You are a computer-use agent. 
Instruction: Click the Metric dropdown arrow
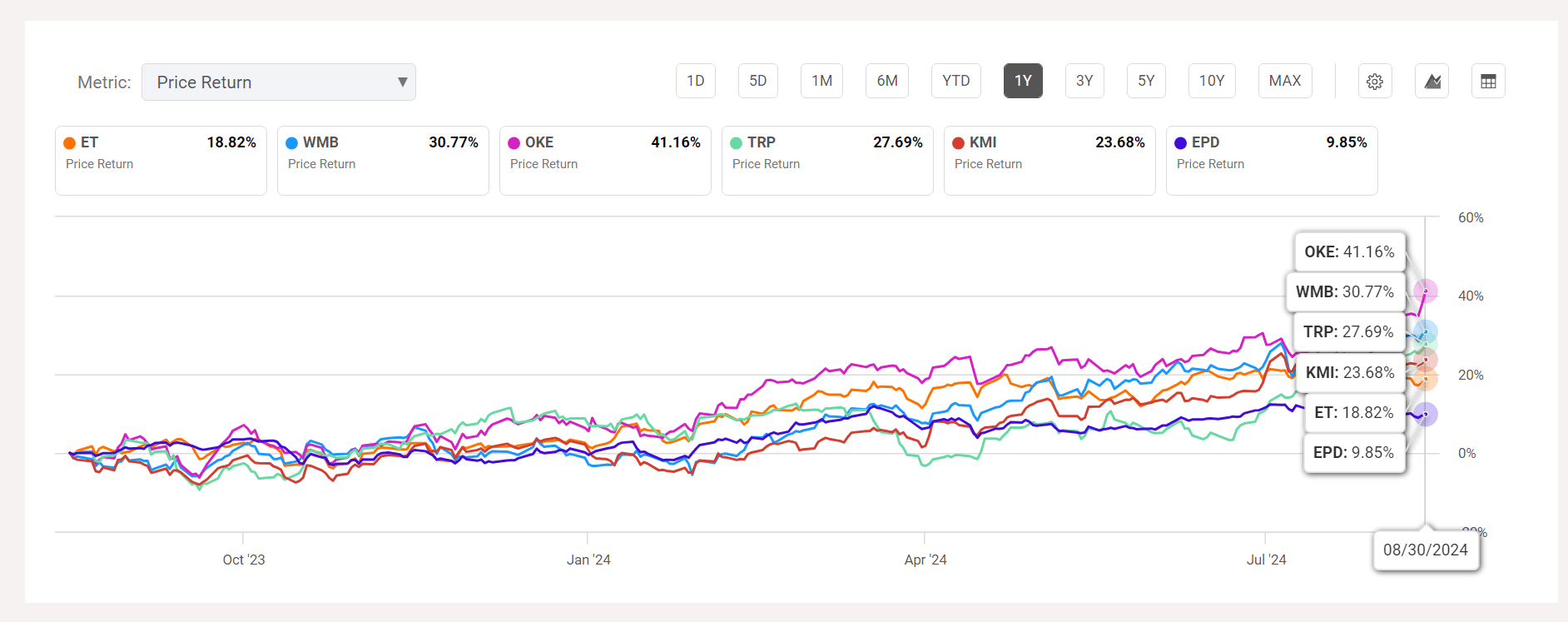402,82
